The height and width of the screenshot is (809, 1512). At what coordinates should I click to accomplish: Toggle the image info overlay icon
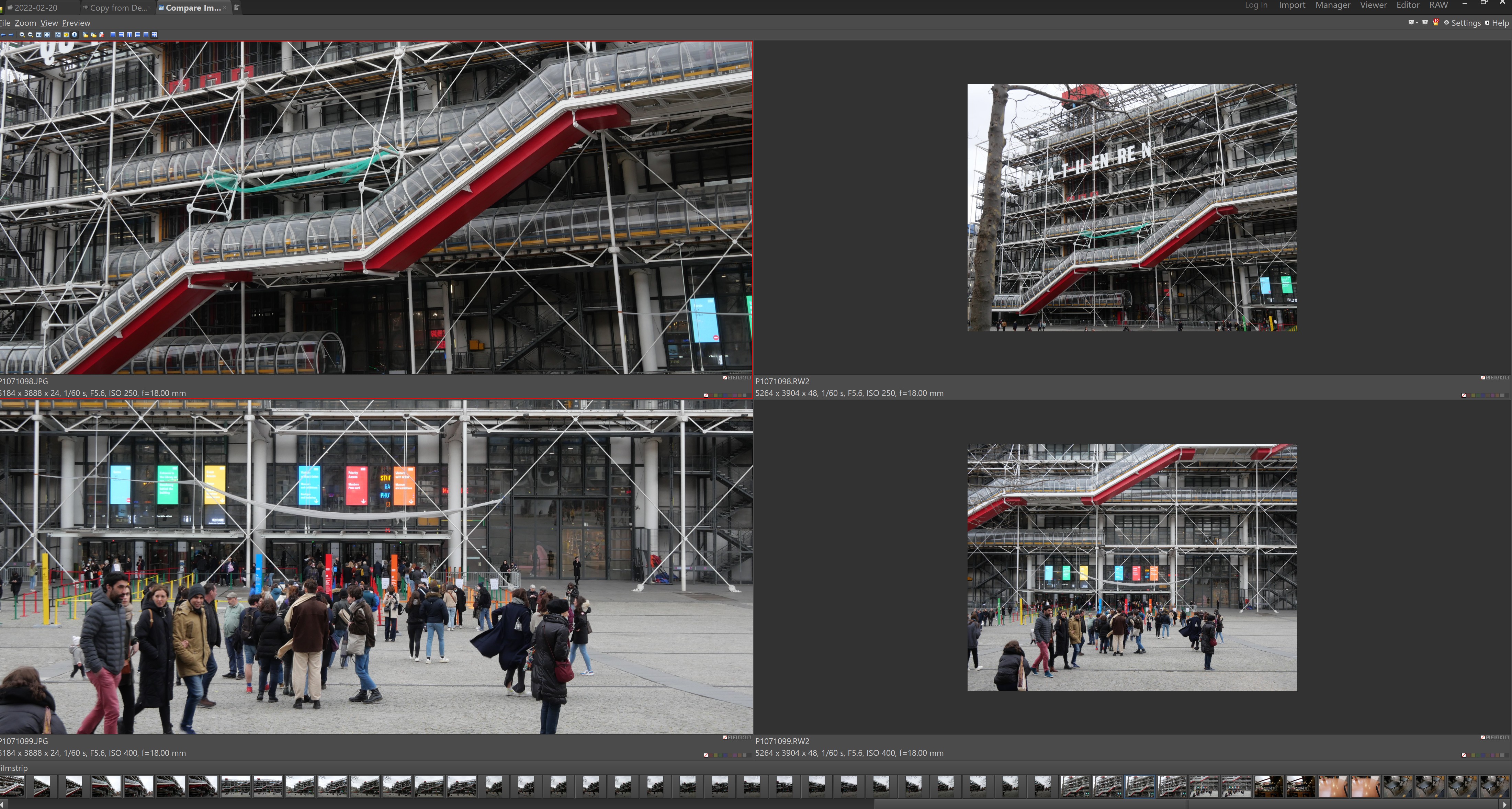coord(75,35)
